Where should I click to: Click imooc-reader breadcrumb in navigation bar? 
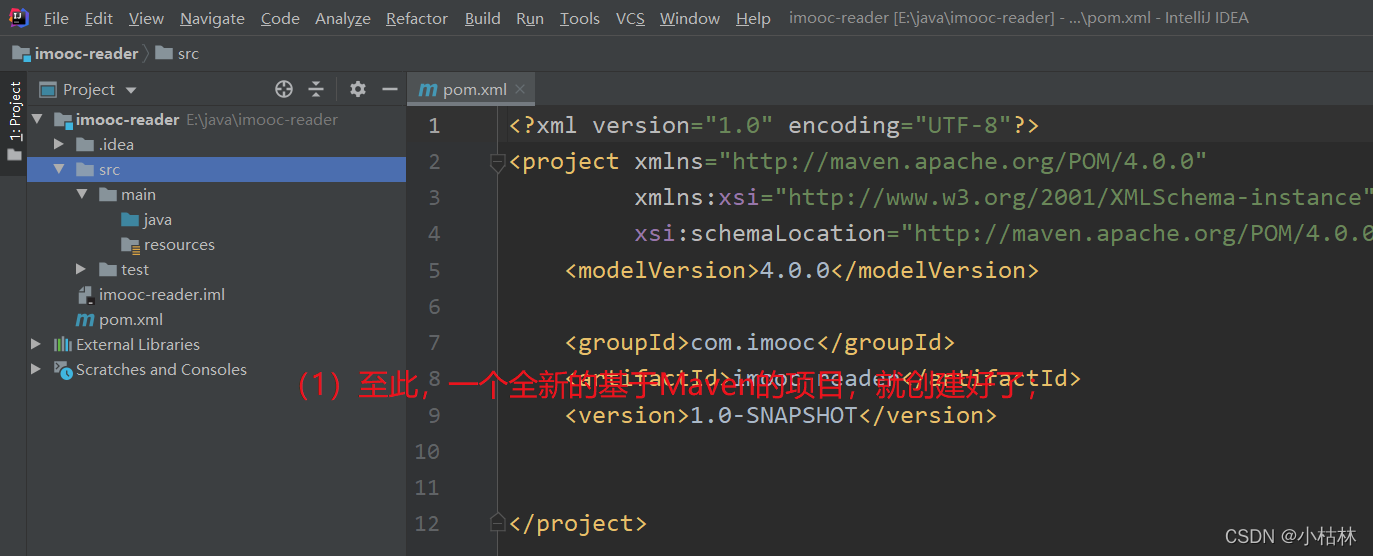tap(86, 54)
